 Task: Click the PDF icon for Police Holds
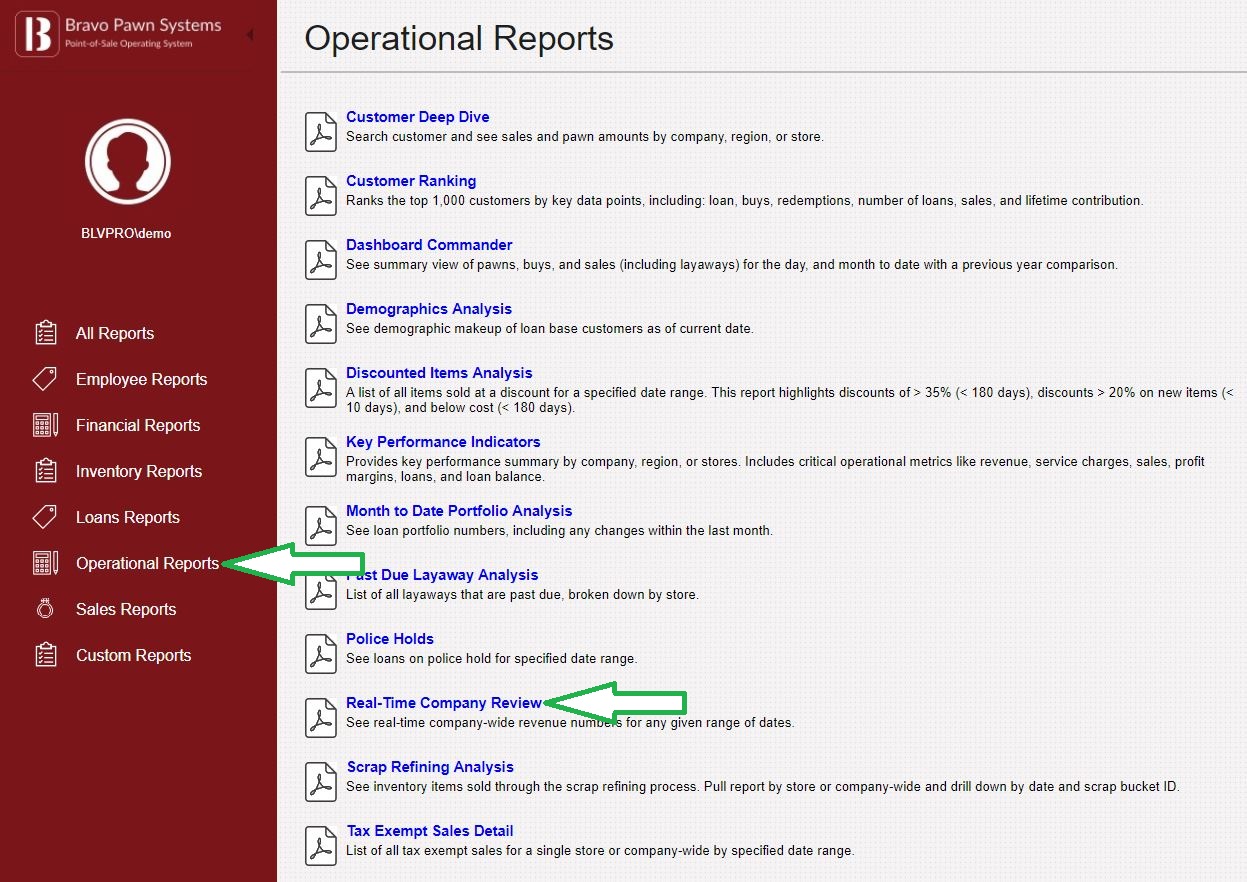[321, 653]
